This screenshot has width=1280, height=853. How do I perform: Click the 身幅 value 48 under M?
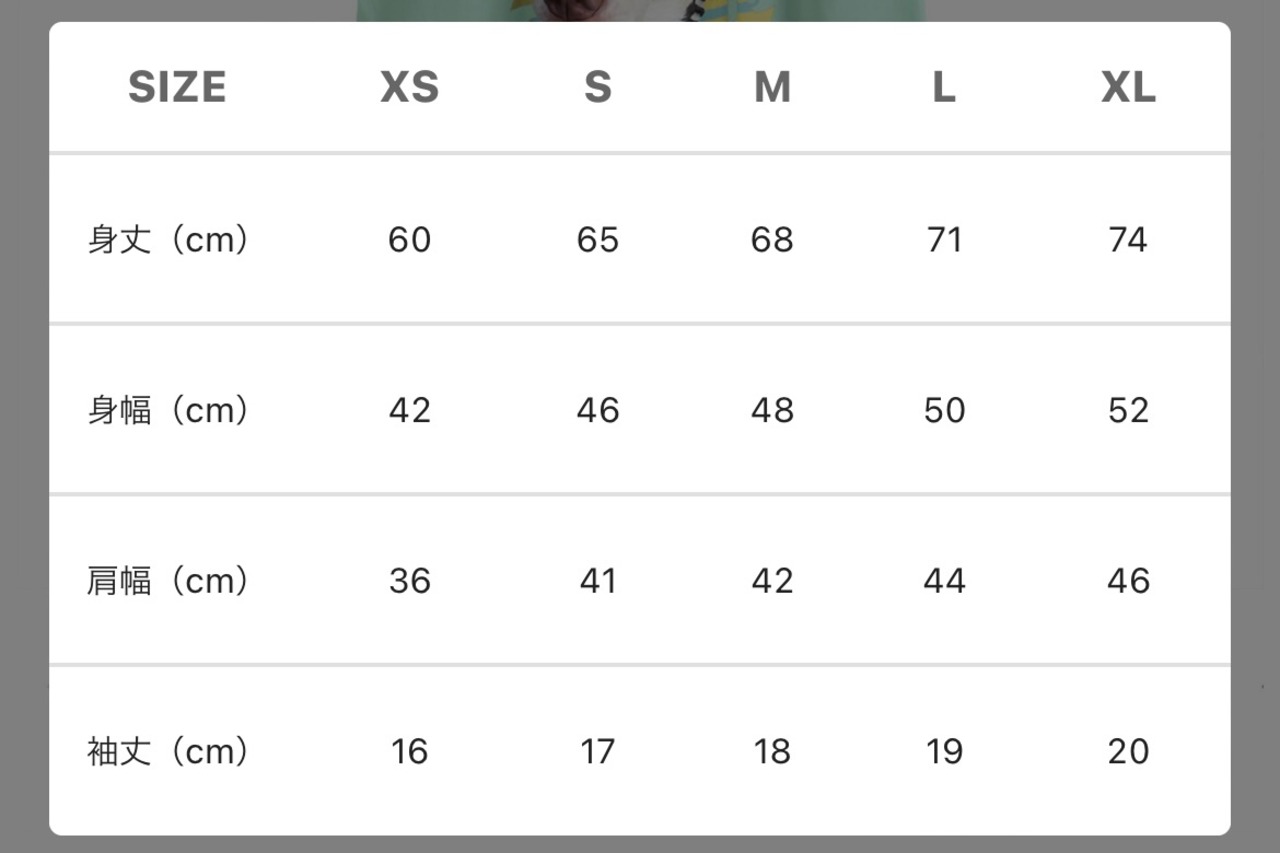tap(772, 410)
